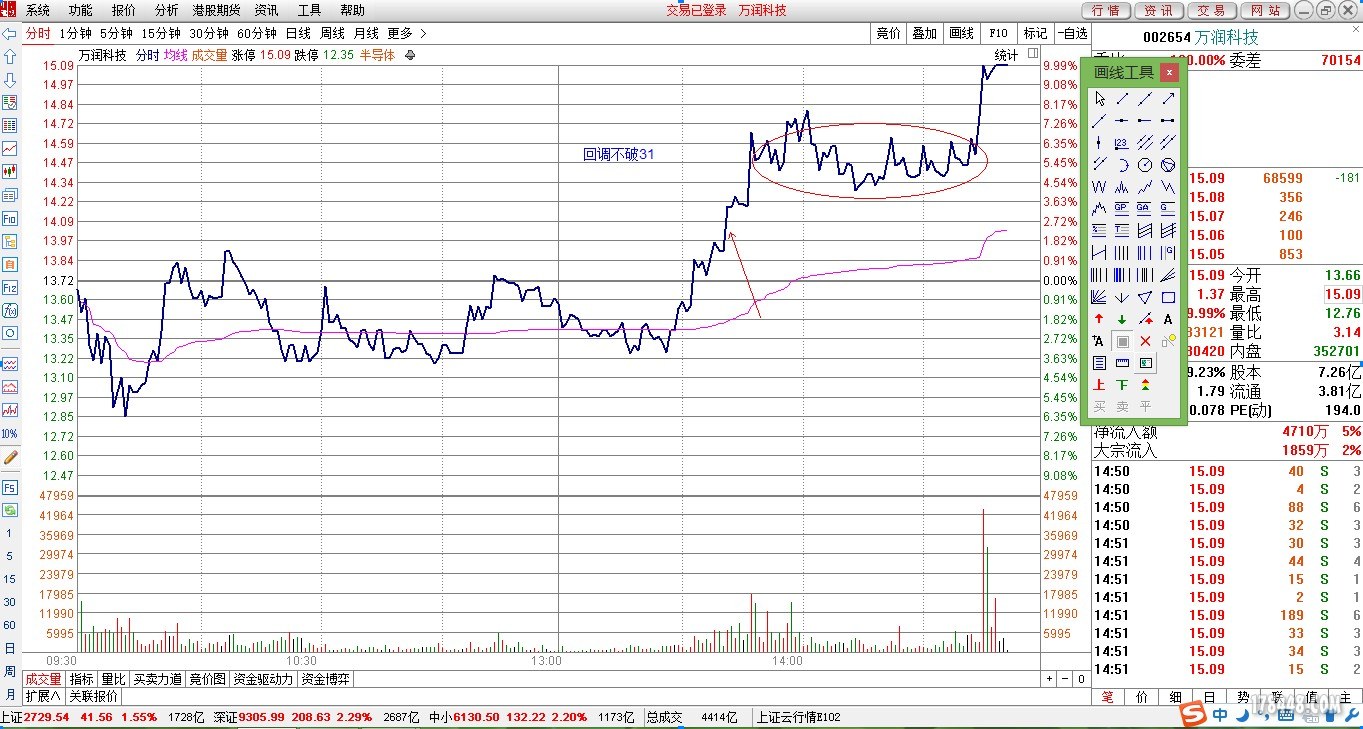Image resolution: width=1363 pixels, height=729 pixels.
Task: Open the 资讯 button at top right
Action: (1158, 10)
